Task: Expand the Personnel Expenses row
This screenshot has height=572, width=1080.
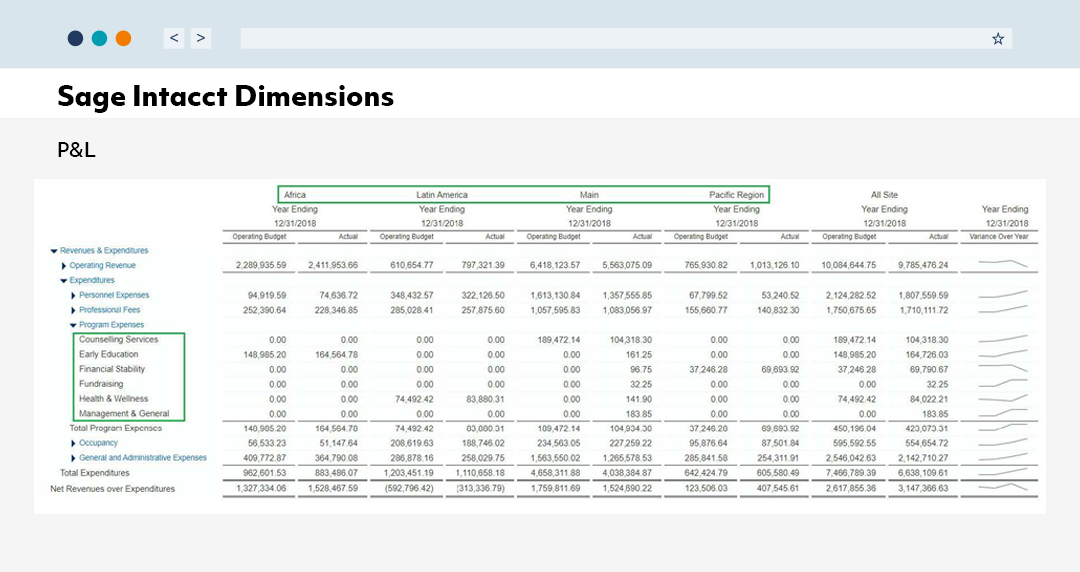Action: [74, 295]
